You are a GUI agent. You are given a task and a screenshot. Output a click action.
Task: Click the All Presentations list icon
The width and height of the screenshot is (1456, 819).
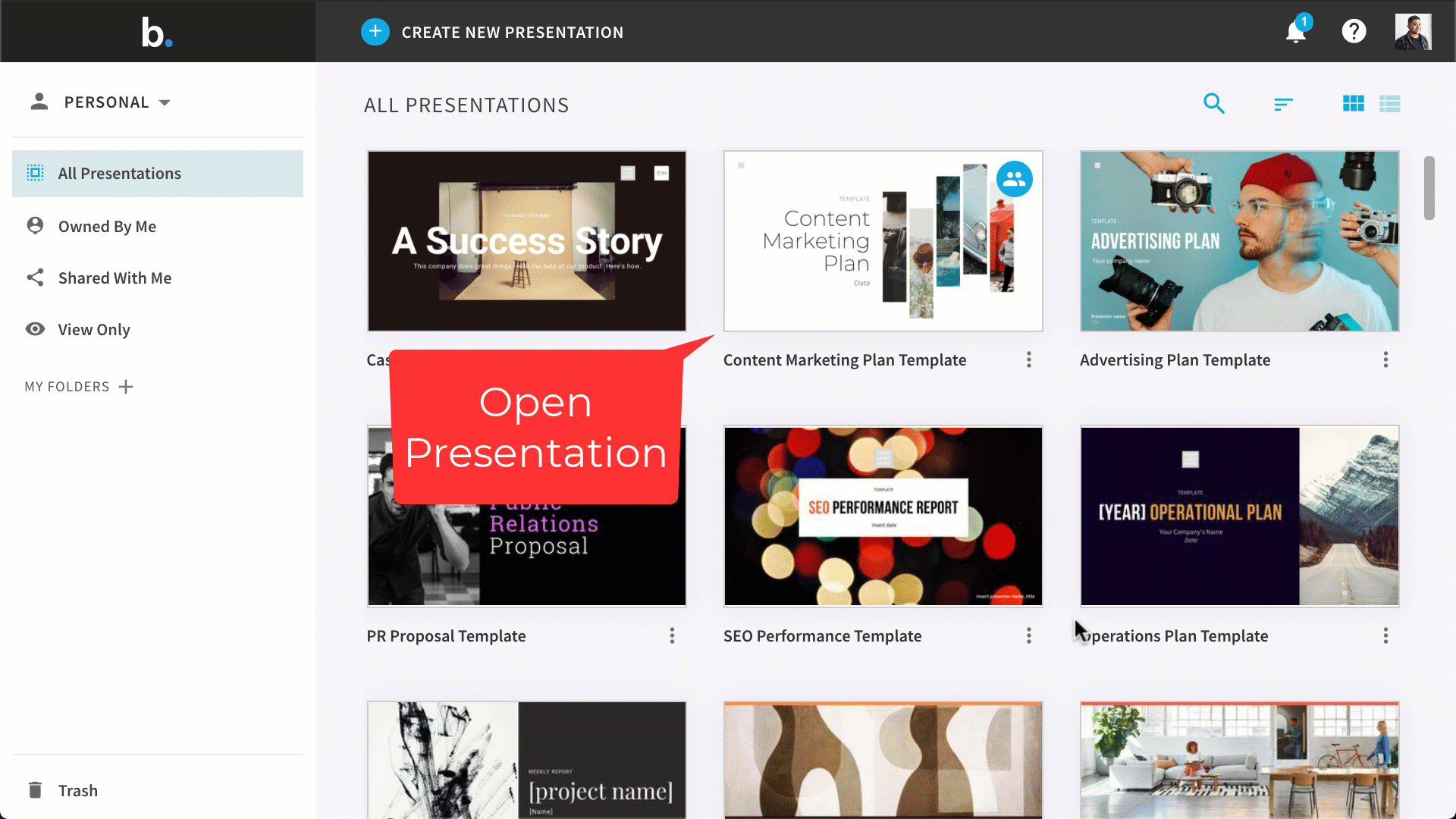tap(35, 173)
